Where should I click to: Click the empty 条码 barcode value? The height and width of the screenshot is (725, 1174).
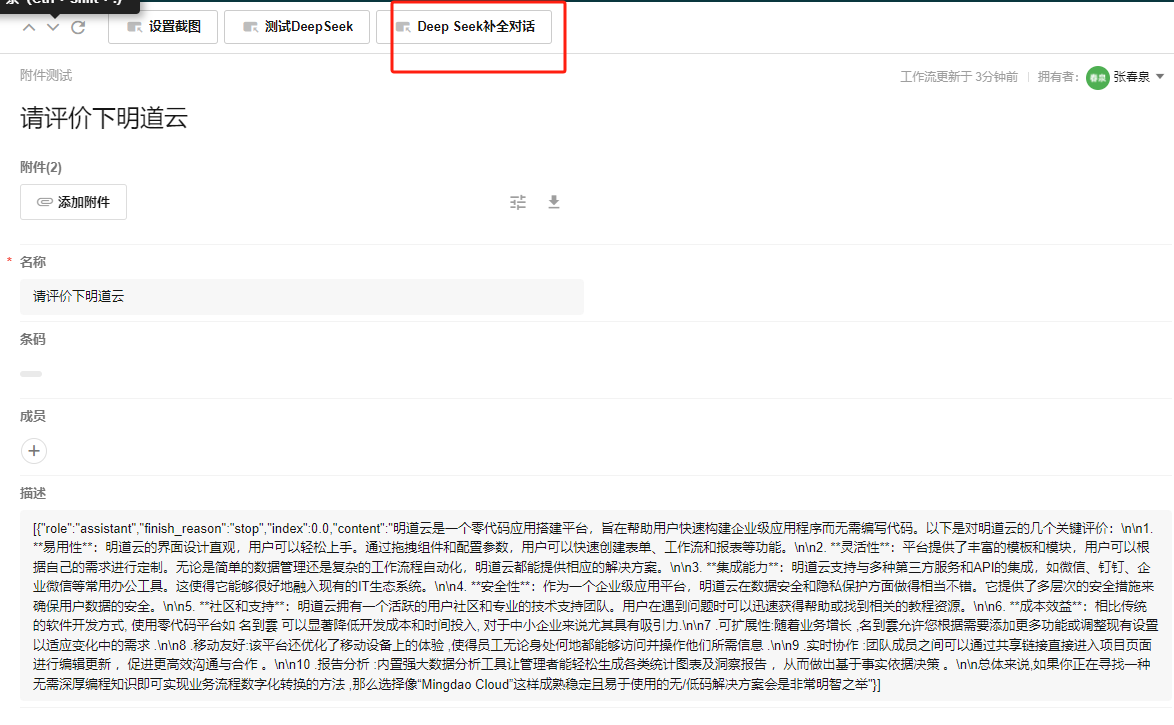click(x=31, y=374)
